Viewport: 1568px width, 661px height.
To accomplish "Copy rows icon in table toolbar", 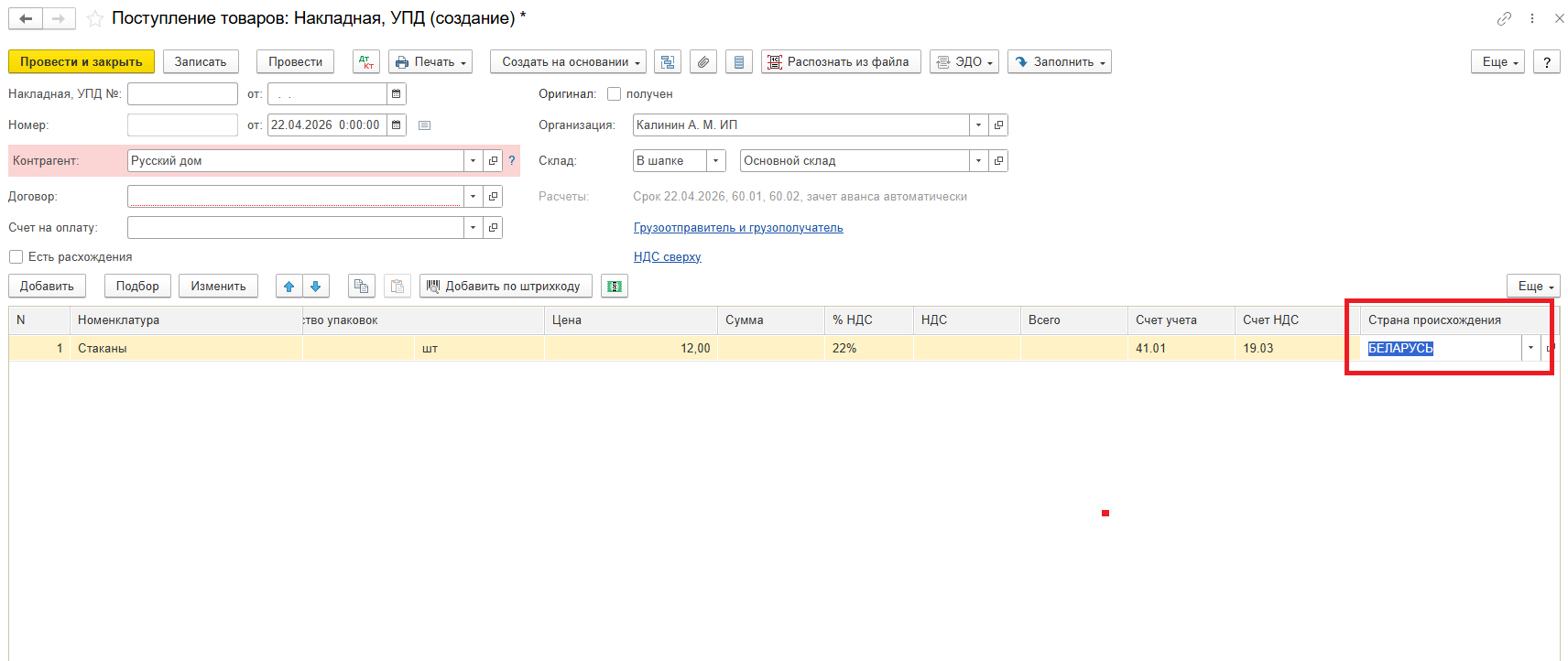I will click(362, 286).
